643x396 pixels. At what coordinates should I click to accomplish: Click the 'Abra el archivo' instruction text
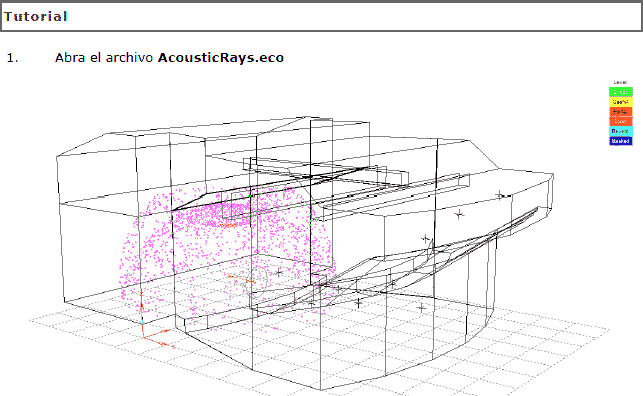pos(104,57)
